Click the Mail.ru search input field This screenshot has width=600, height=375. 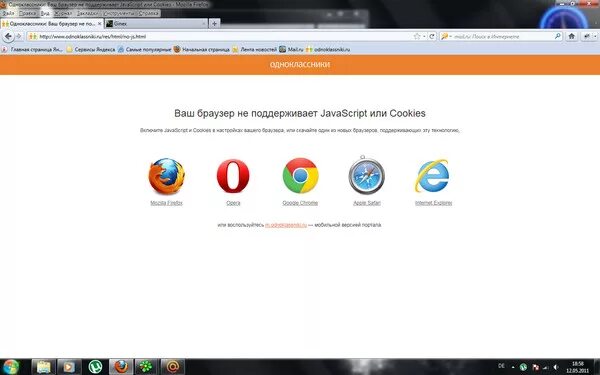[502, 36]
